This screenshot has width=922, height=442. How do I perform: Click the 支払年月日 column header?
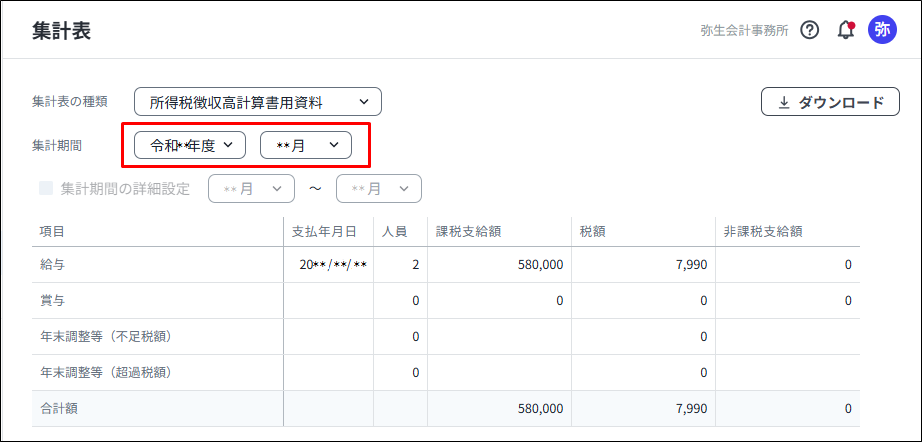click(x=324, y=231)
